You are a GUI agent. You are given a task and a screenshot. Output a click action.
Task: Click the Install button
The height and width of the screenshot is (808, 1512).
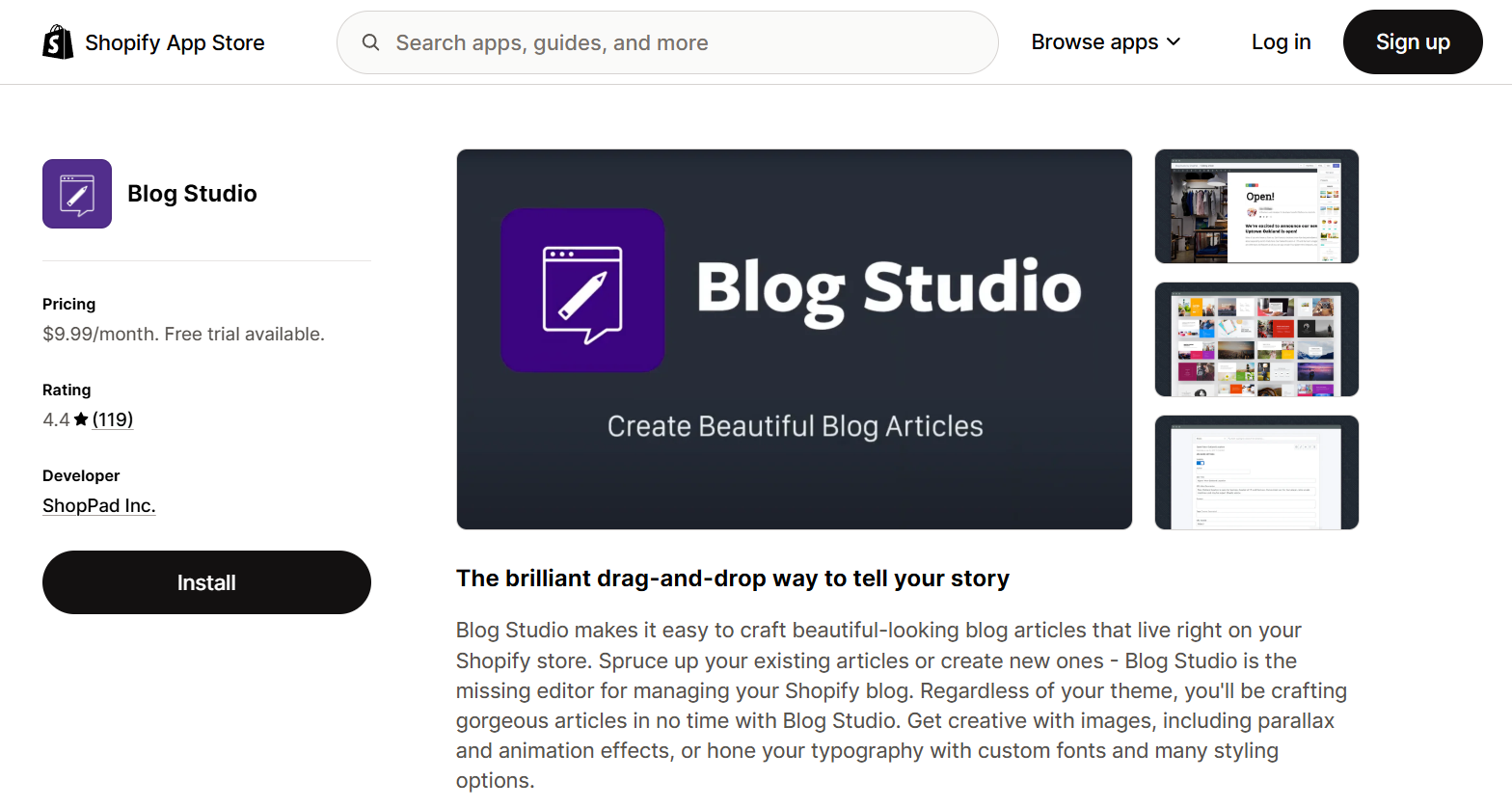[x=206, y=582]
